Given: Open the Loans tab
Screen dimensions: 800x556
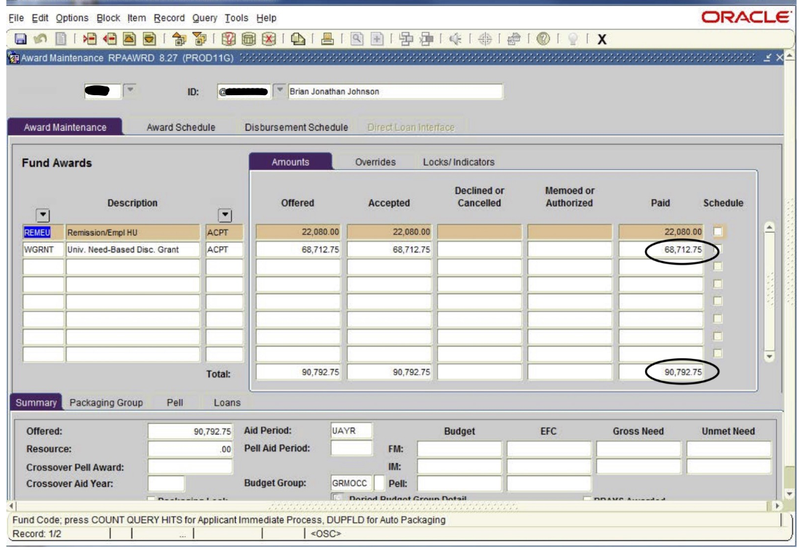Looking at the screenshot, I should pyautogui.click(x=227, y=402).
